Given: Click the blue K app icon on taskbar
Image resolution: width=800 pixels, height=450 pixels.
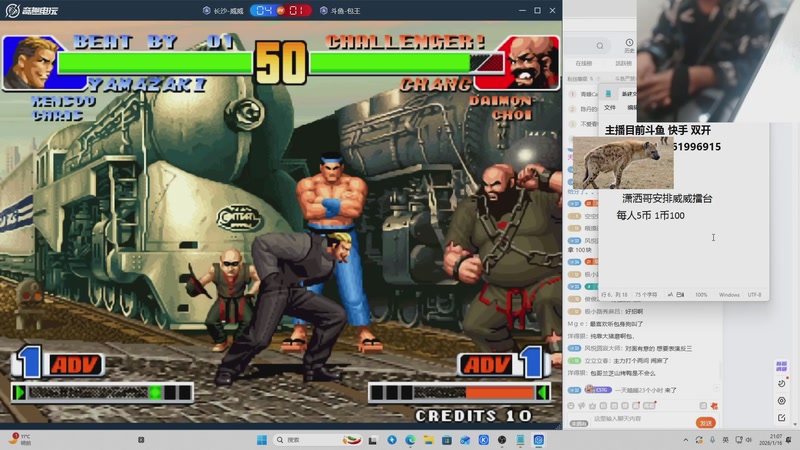Looking at the screenshot, I should (x=484, y=440).
